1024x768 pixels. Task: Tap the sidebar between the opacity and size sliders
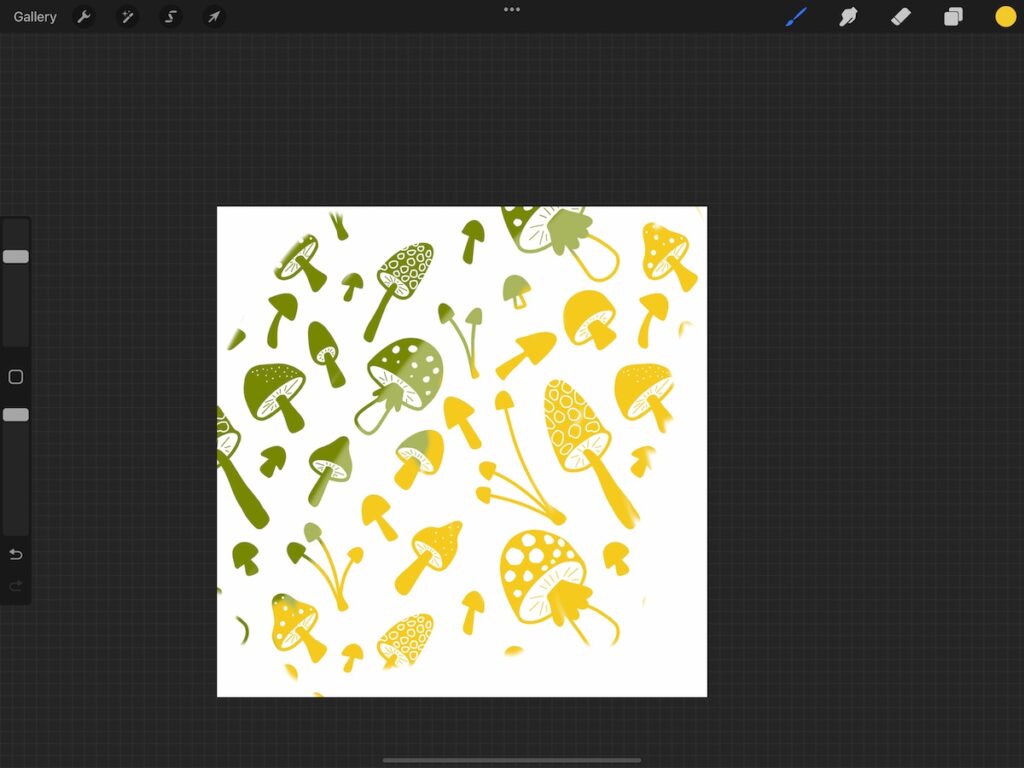tap(15, 377)
